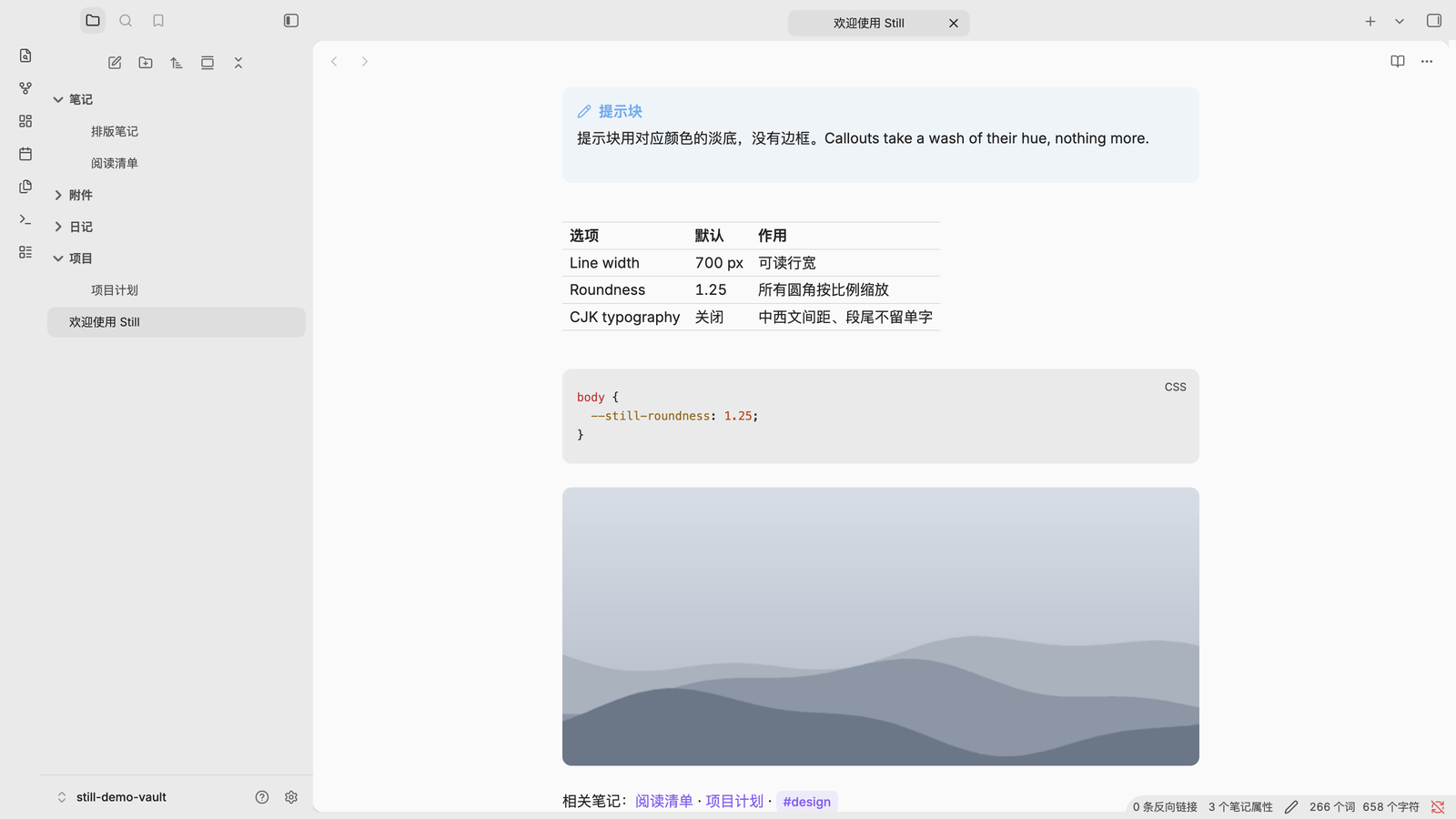This screenshot has width=1456, height=819.
Task: Click the 中西文间距、段尾不留单字 cell
Action: pos(845,317)
